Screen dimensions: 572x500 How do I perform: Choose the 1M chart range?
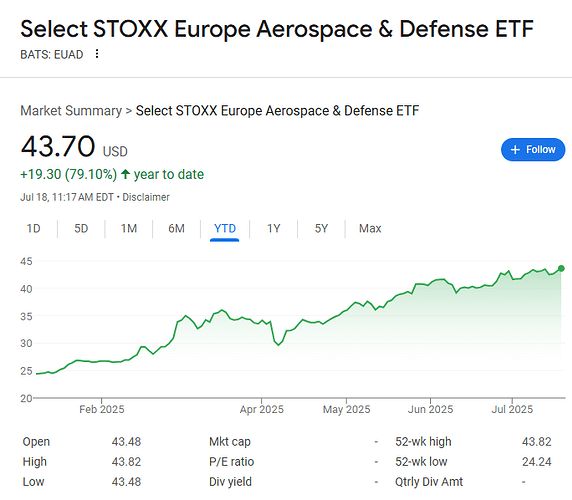pos(129,229)
